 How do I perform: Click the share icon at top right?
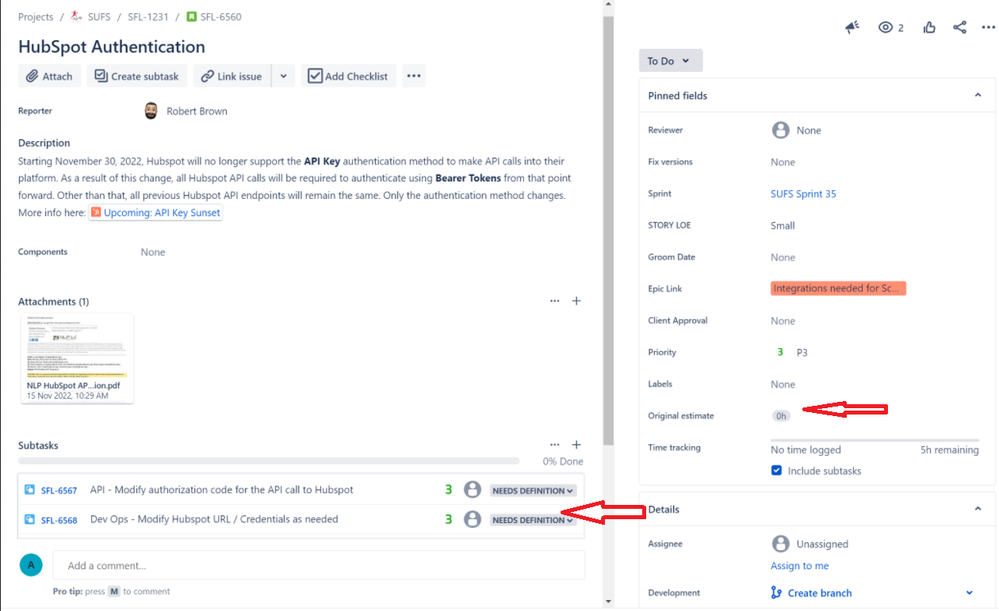(x=959, y=27)
